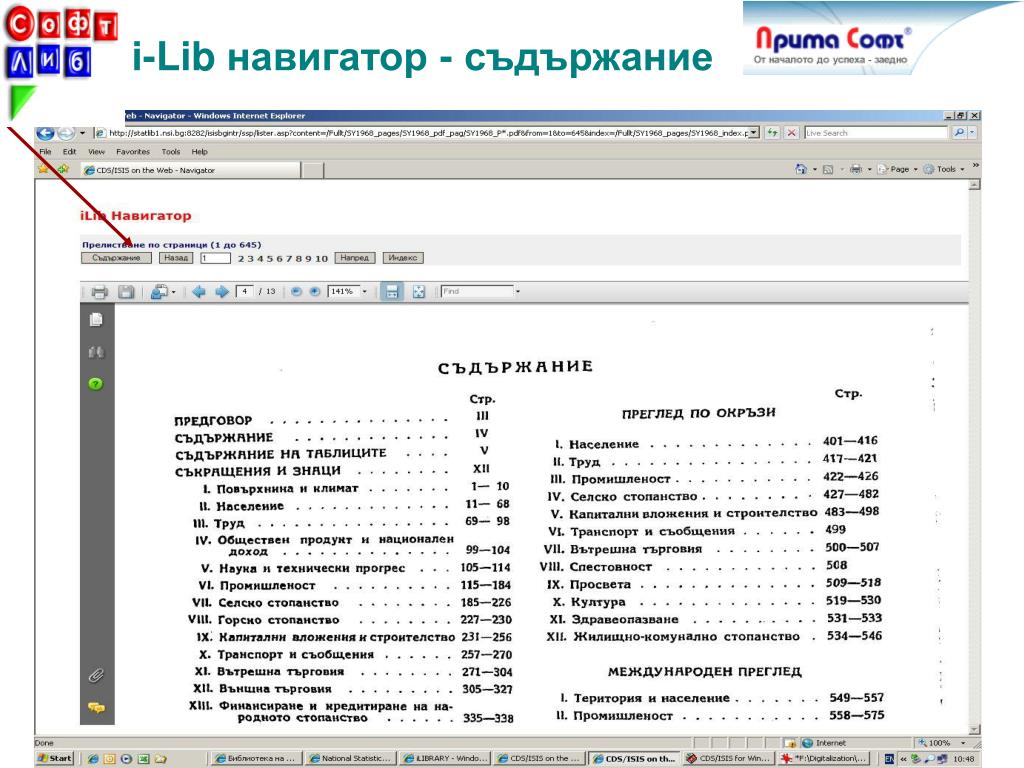Switch to CDS/ISIS for Win taskbar window
Image resolution: width=1024 pixels, height=768 pixels.
729,758
